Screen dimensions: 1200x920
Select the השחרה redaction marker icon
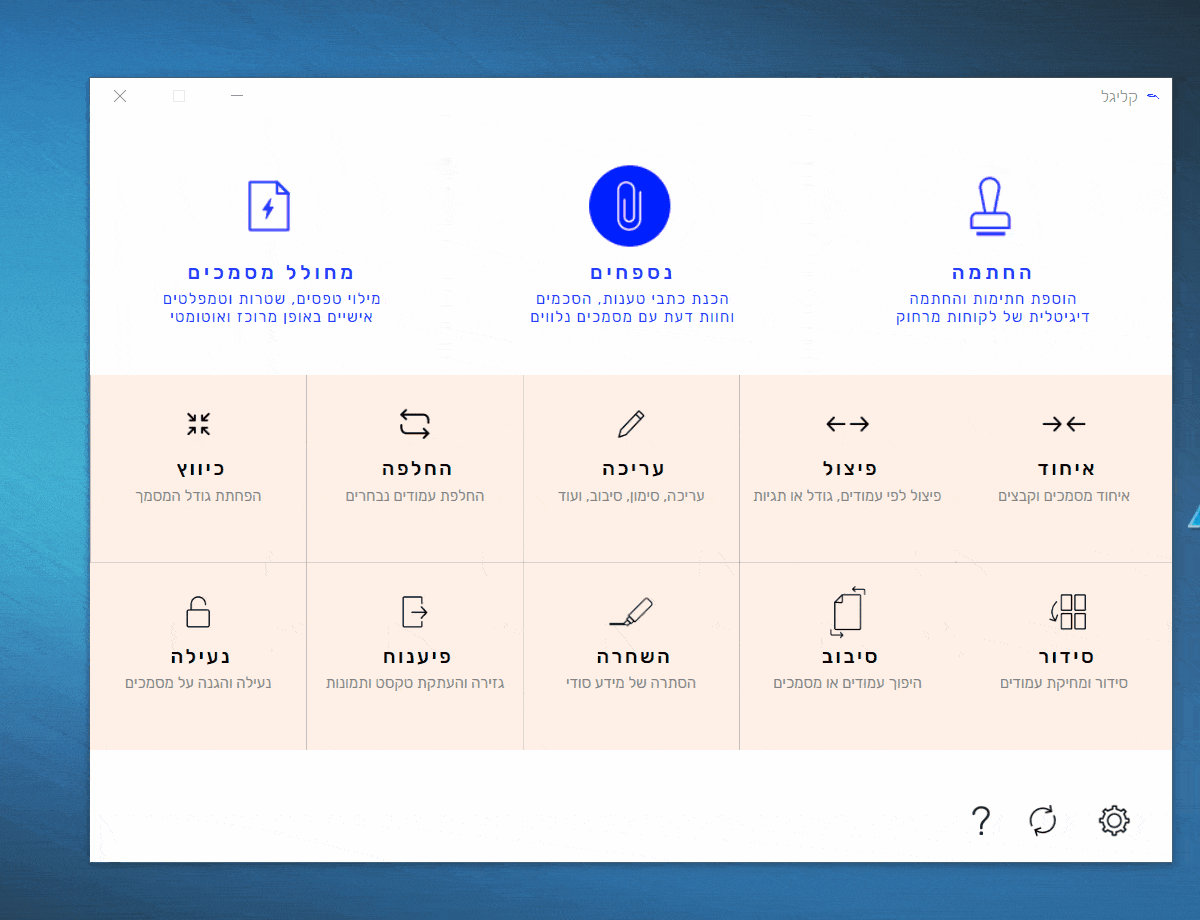[631, 611]
